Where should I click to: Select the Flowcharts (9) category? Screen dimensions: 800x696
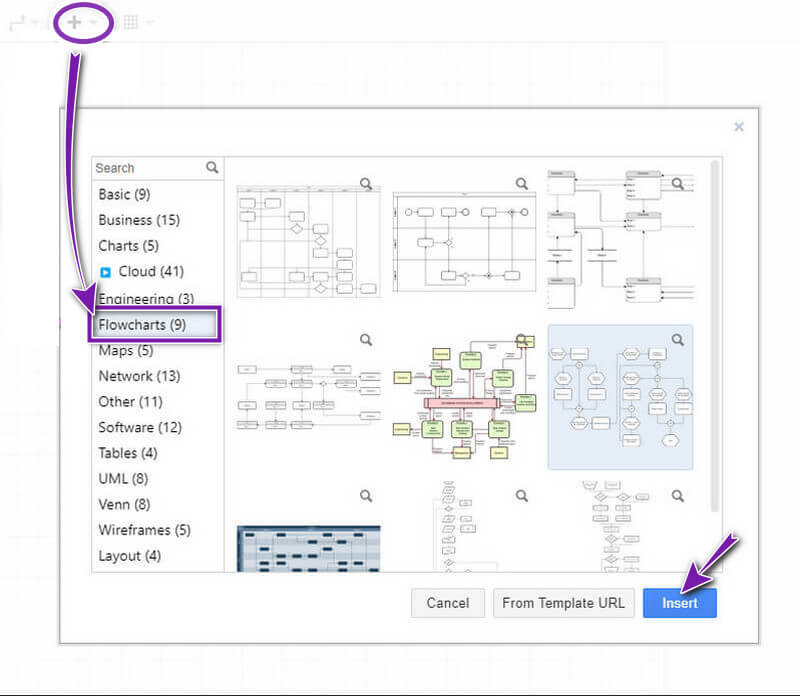[142, 325]
